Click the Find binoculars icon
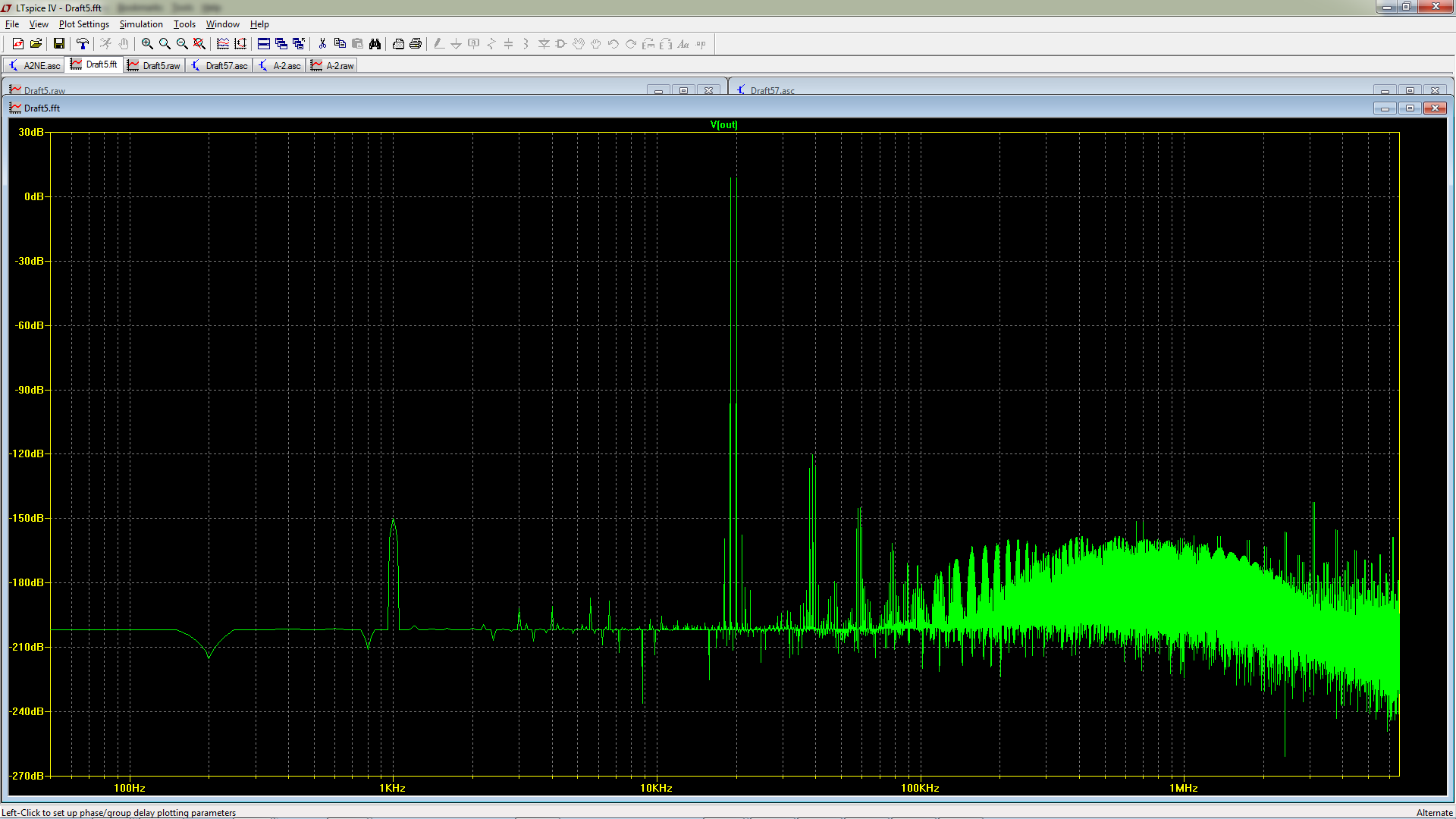The image size is (1456, 819). pos(375,44)
